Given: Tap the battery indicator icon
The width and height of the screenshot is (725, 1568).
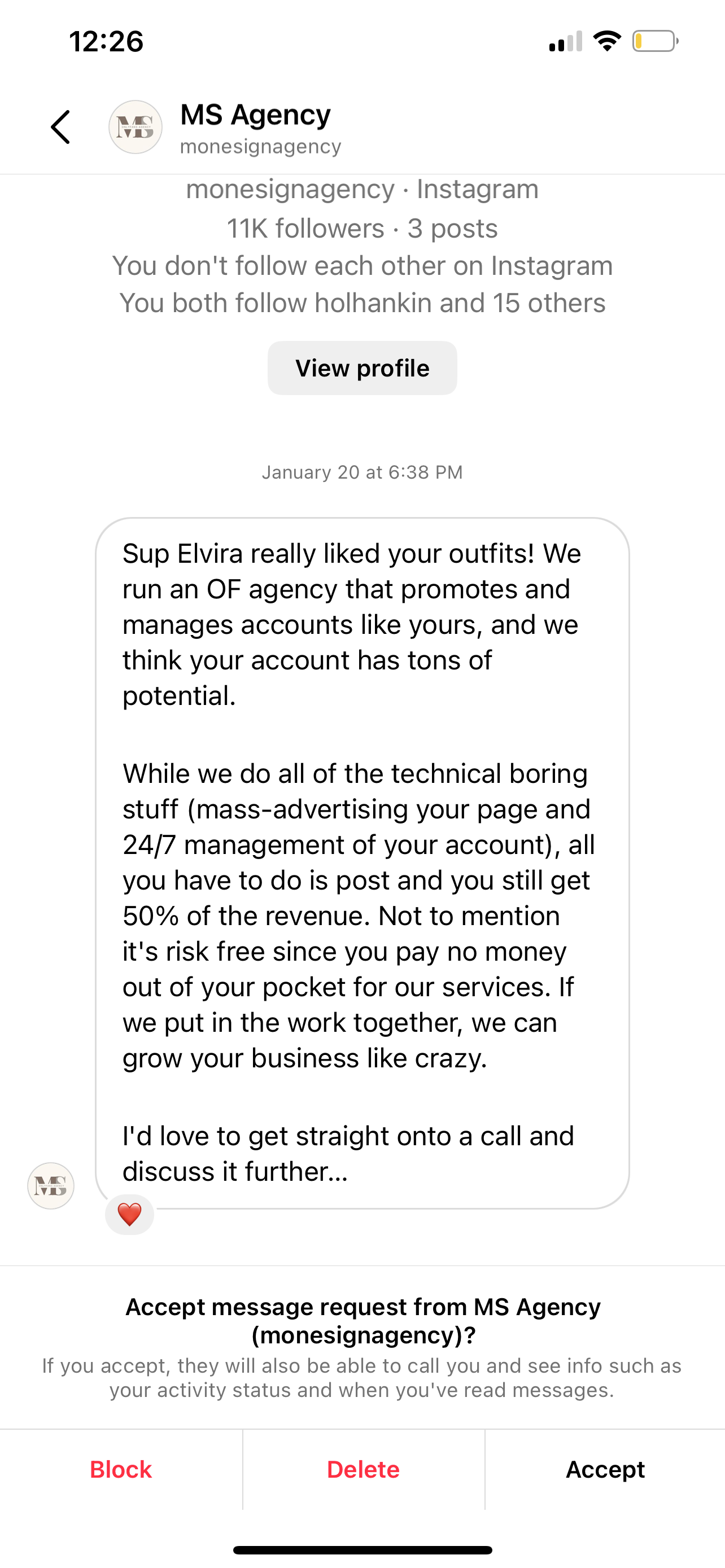Looking at the screenshot, I should click(656, 41).
